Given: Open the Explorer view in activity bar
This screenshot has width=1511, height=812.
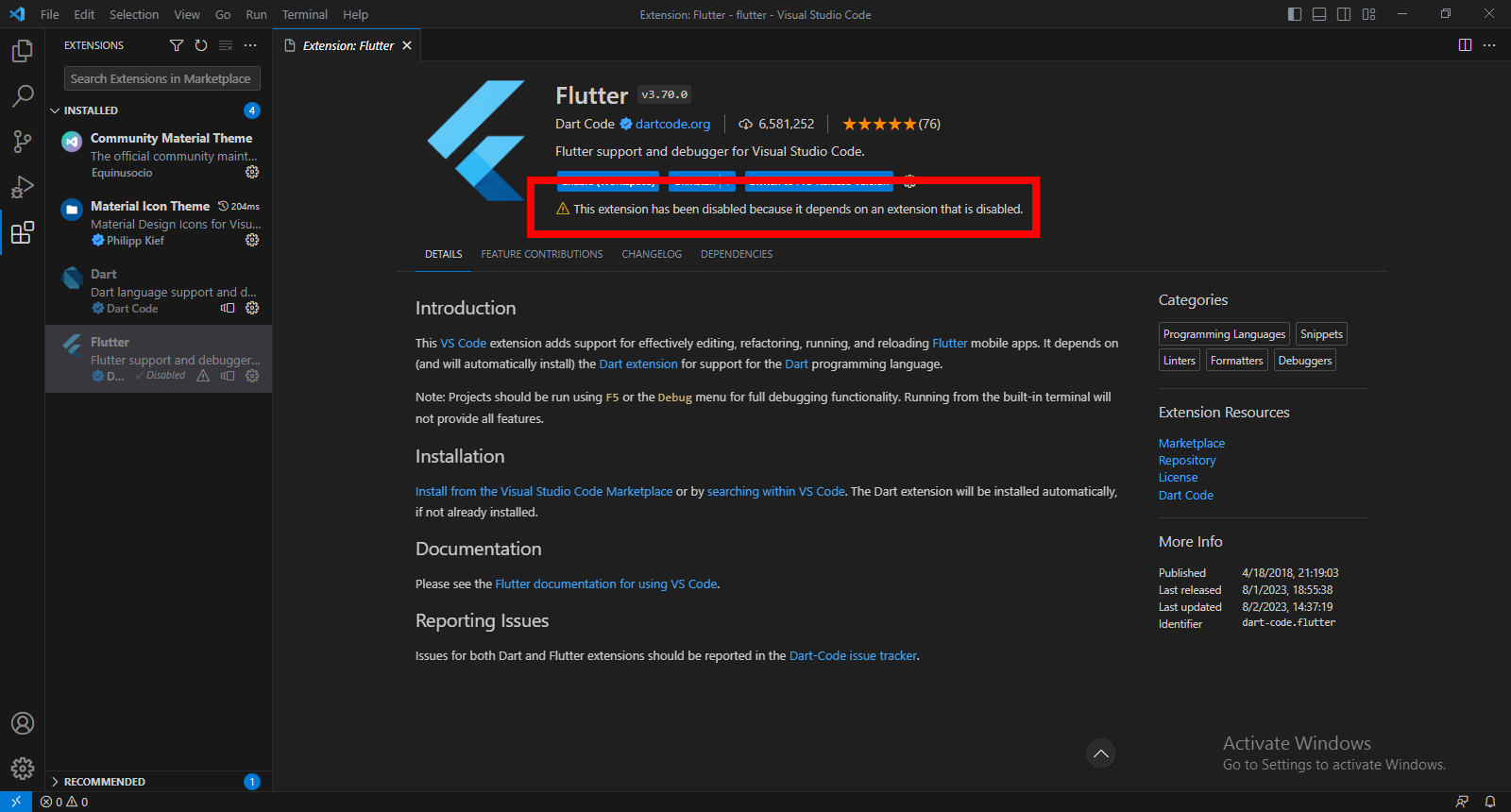Looking at the screenshot, I should click(x=22, y=51).
